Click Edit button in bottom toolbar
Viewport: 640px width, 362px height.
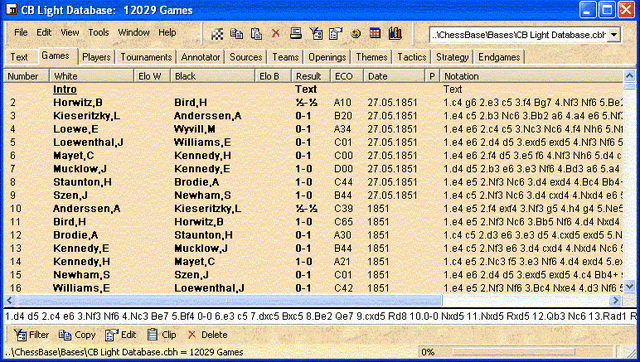pos(121,335)
